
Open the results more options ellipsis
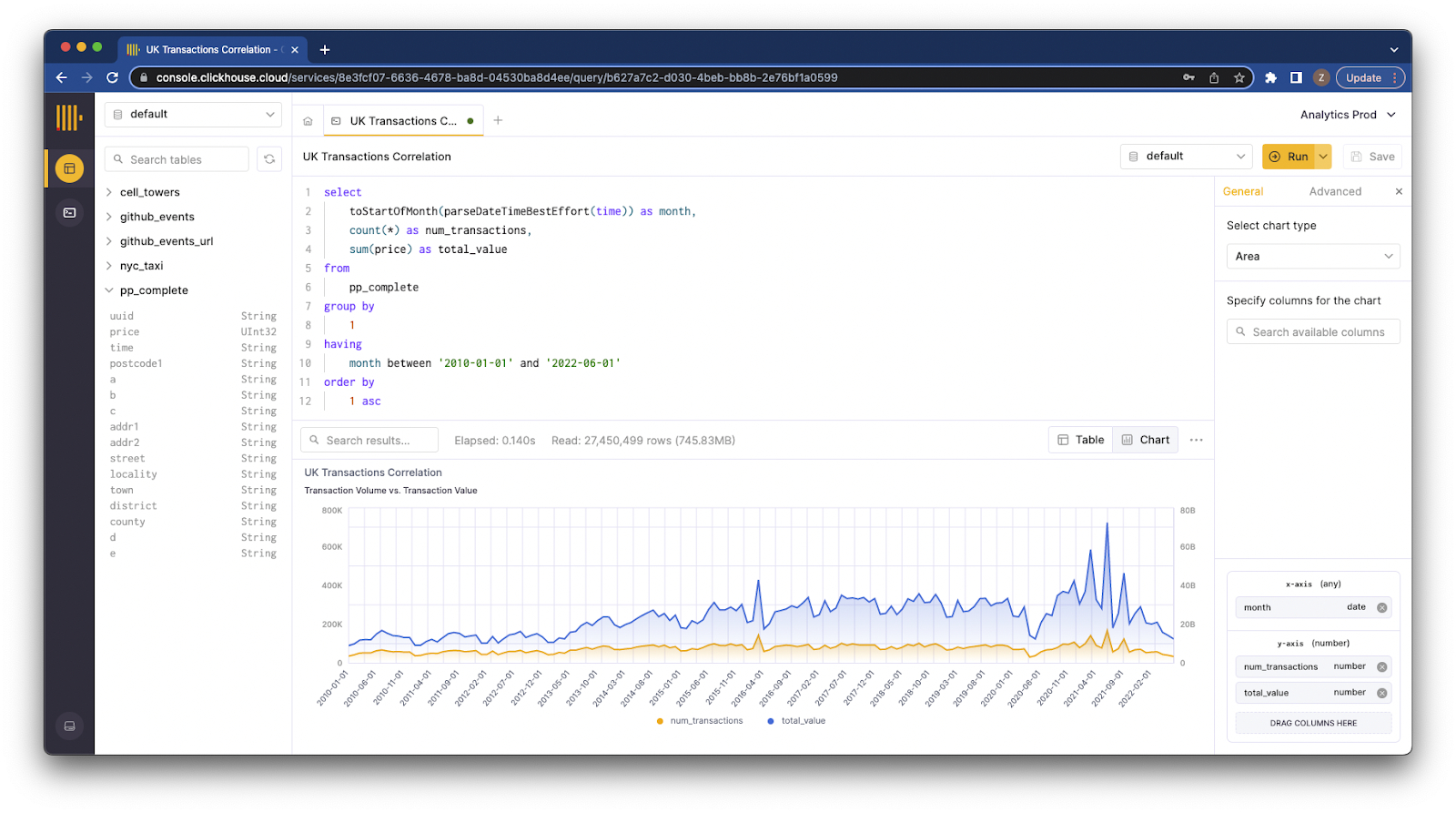tap(1196, 441)
